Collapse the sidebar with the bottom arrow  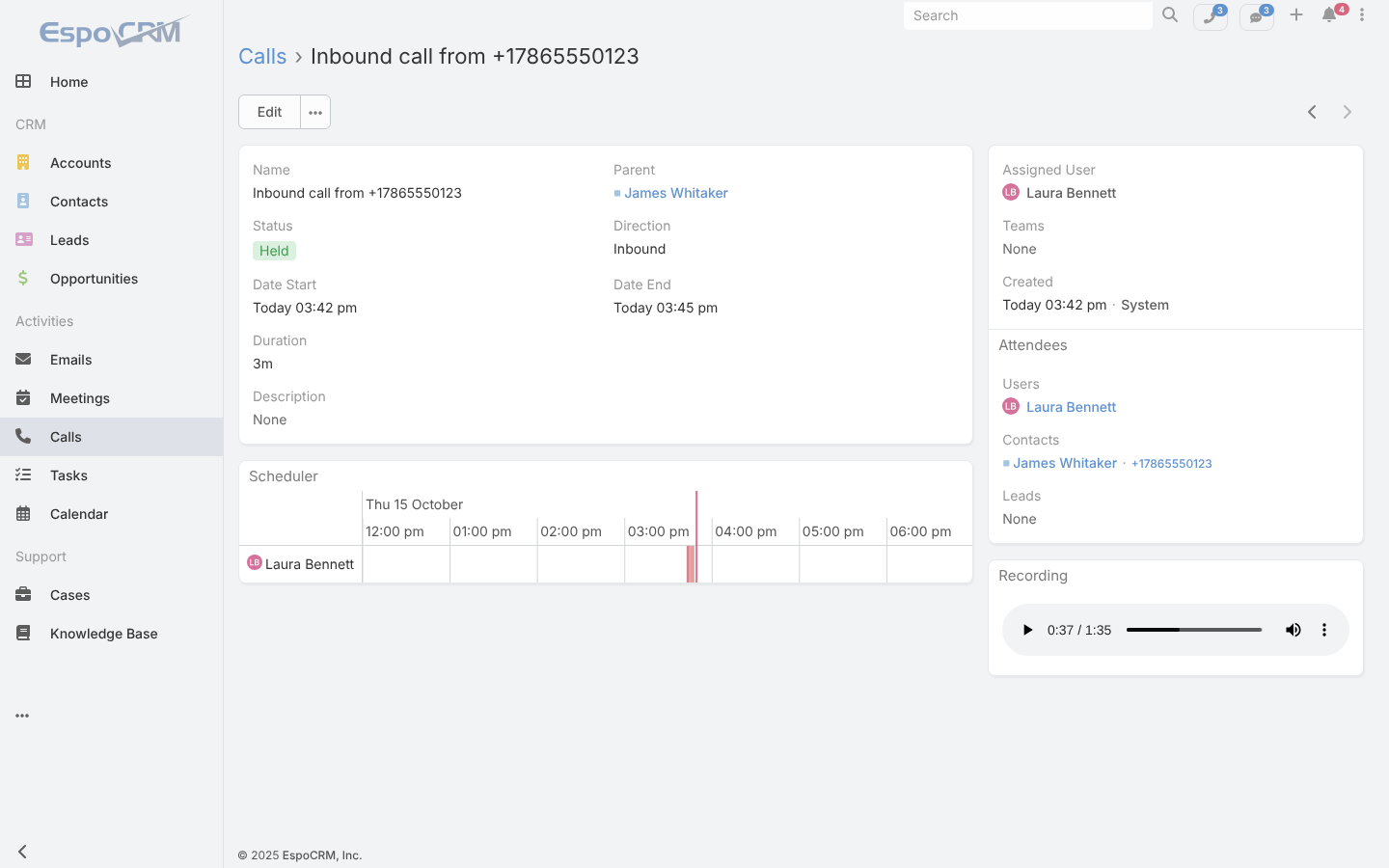22,852
